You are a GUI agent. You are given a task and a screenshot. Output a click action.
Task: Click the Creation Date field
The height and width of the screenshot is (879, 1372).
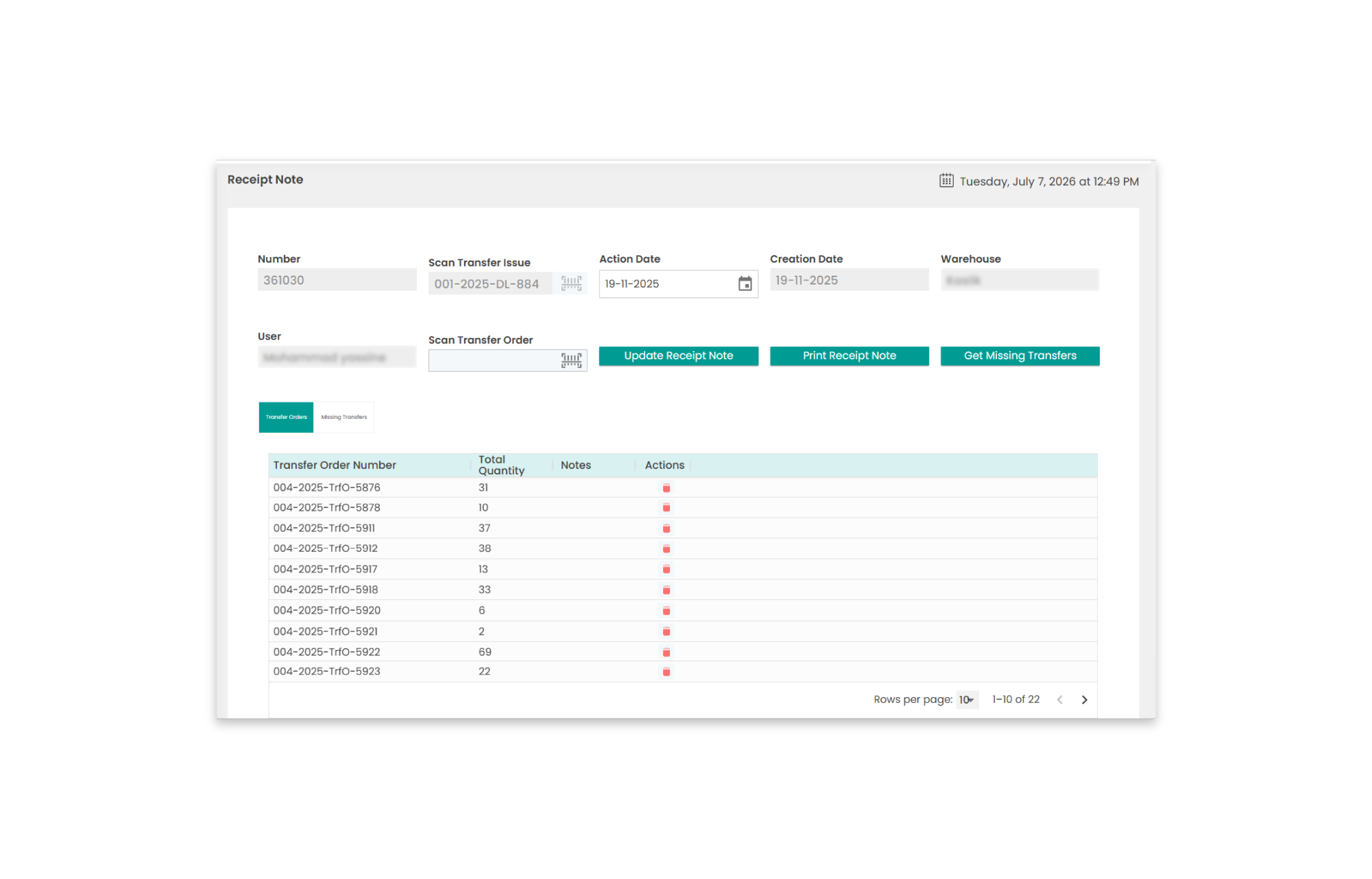click(849, 280)
